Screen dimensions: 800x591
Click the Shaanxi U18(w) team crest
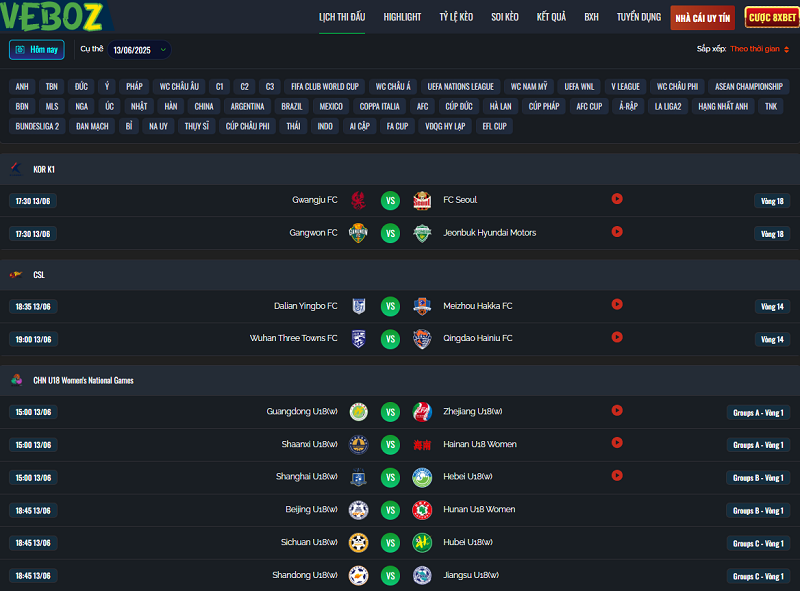click(359, 445)
